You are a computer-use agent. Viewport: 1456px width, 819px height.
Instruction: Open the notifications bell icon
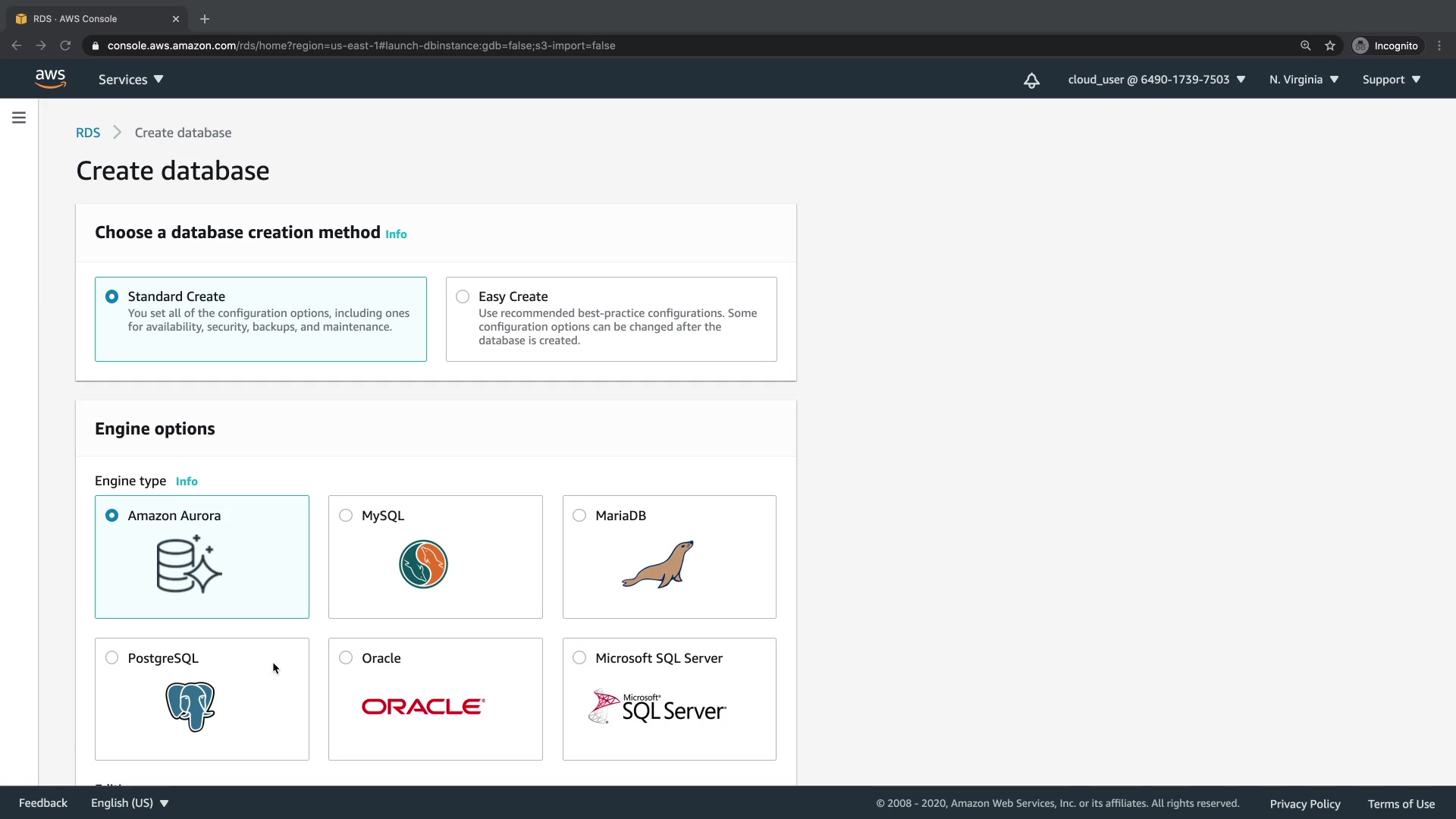pos(1031,80)
